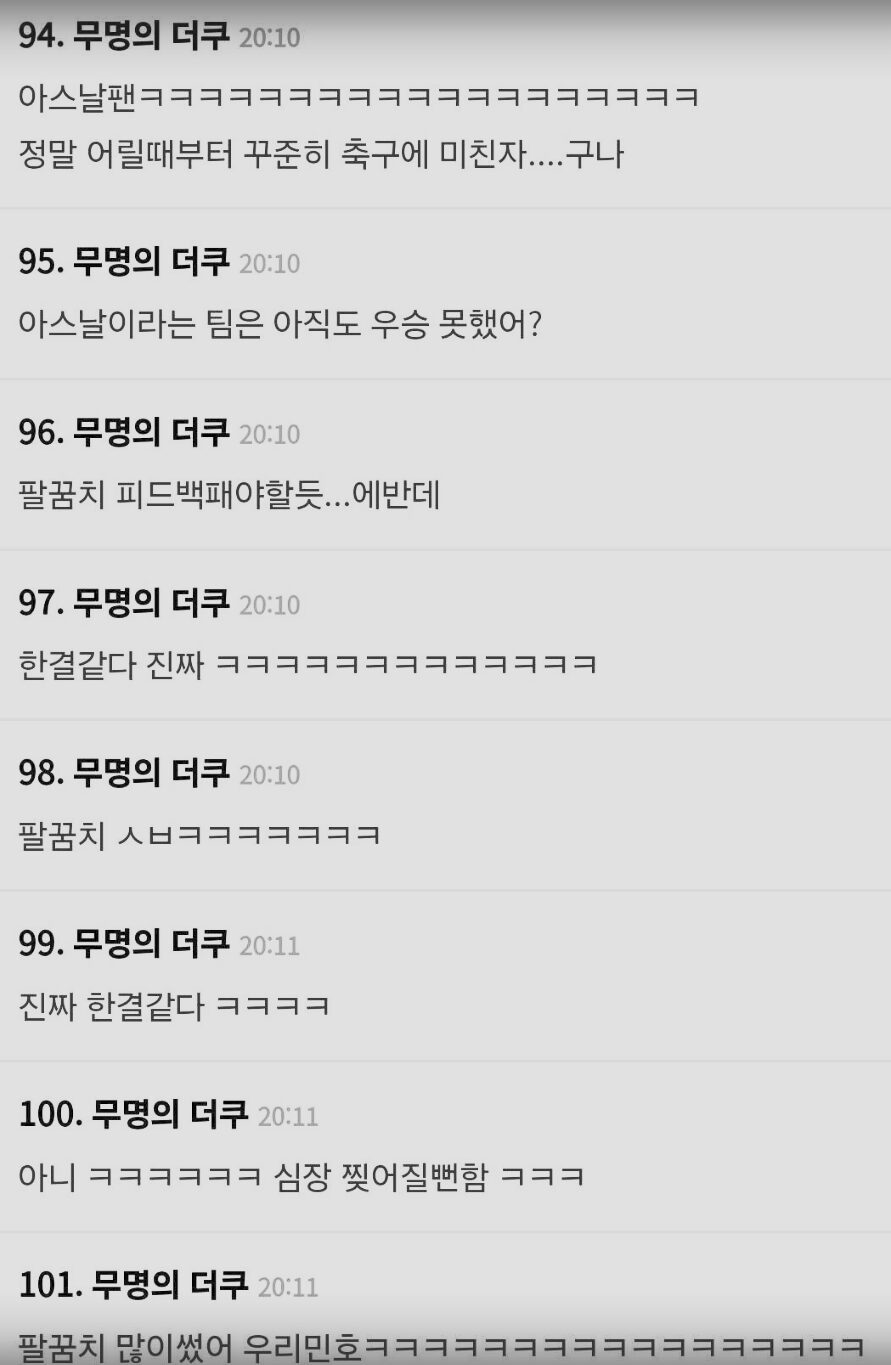Open comment 99 author name
This screenshot has width=891, height=1365.
[x=151, y=943]
